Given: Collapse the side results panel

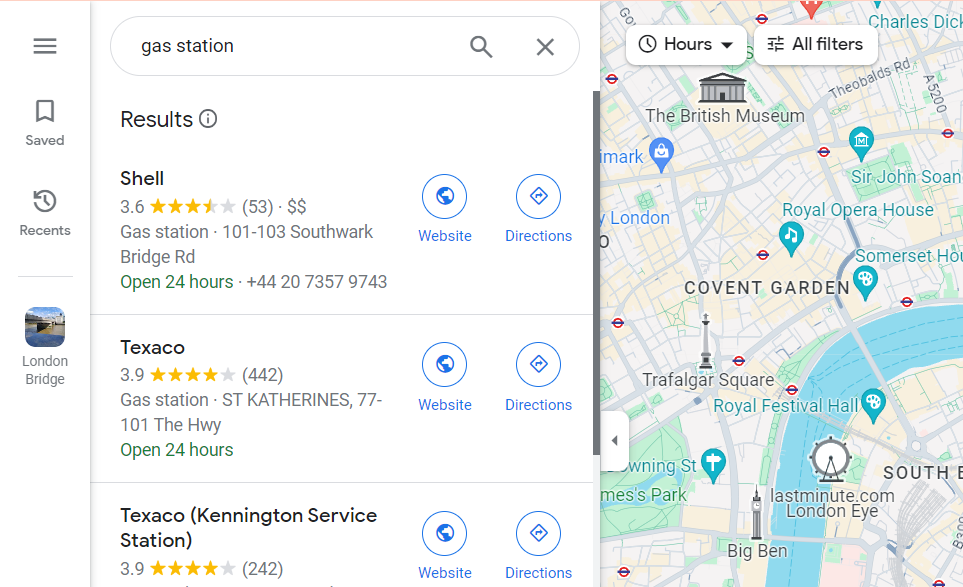Looking at the screenshot, I should click(x=615, y=440).
